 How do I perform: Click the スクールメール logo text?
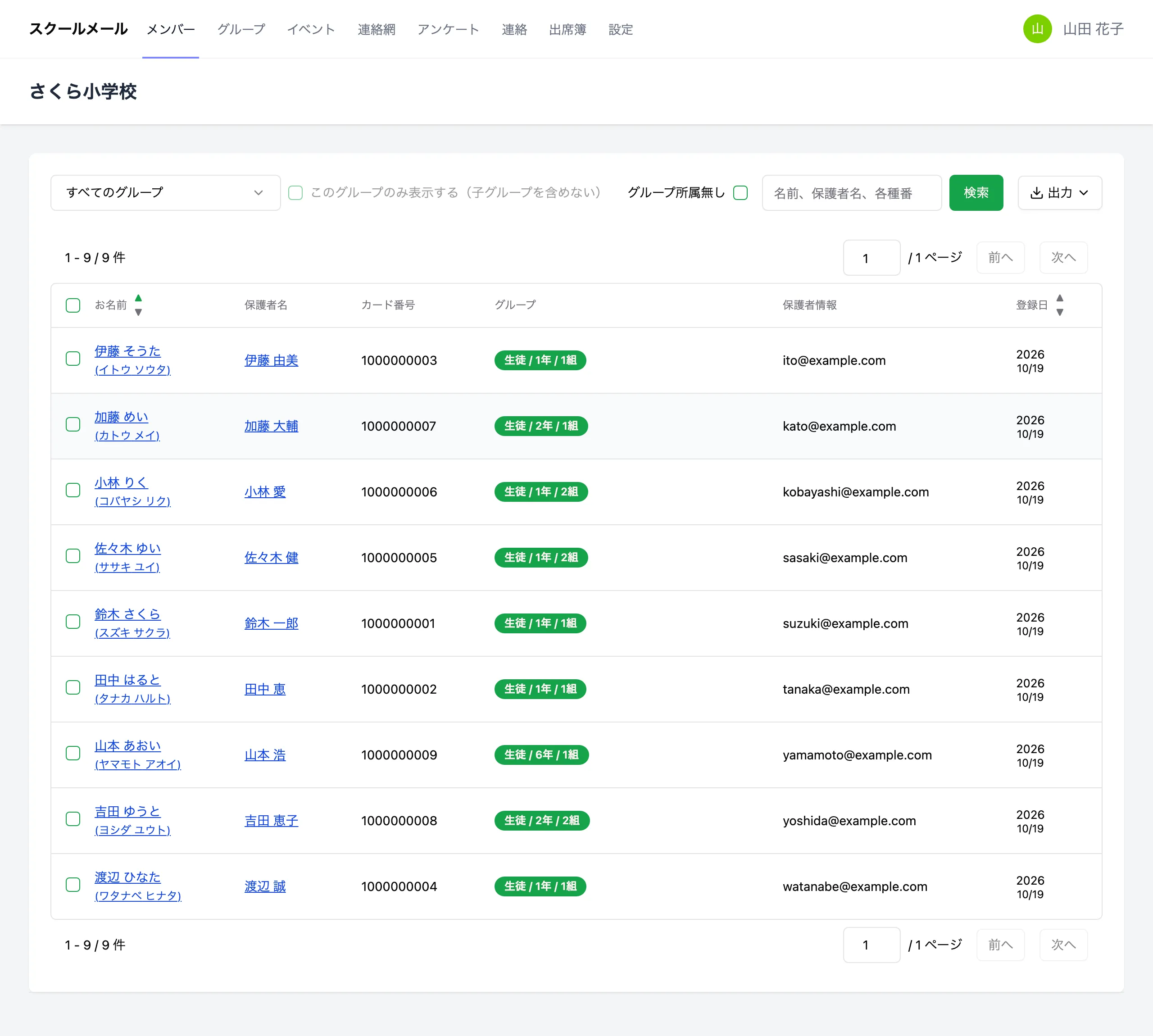(x=78, y=29)
